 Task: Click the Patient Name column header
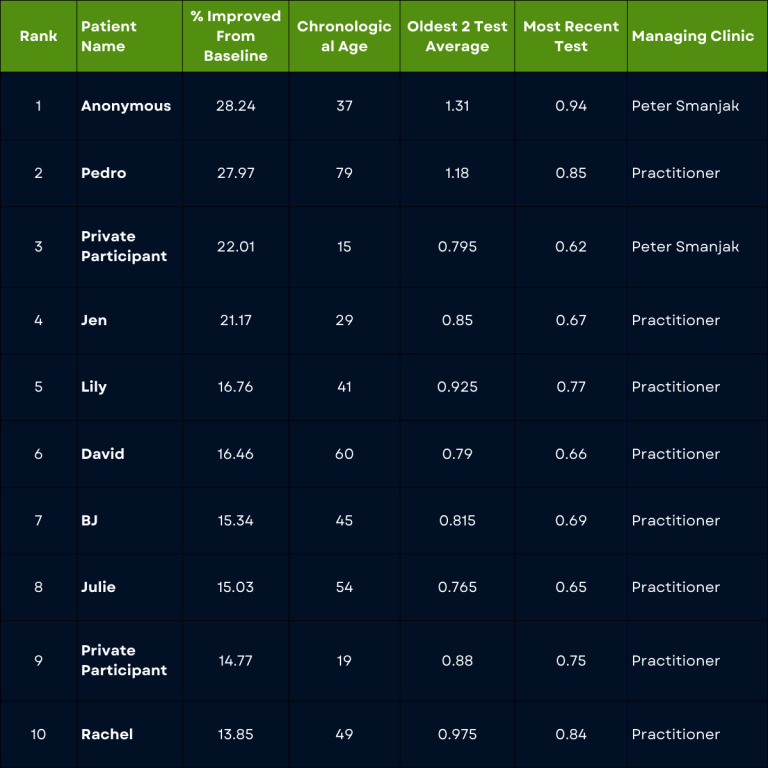coord(108,36)
